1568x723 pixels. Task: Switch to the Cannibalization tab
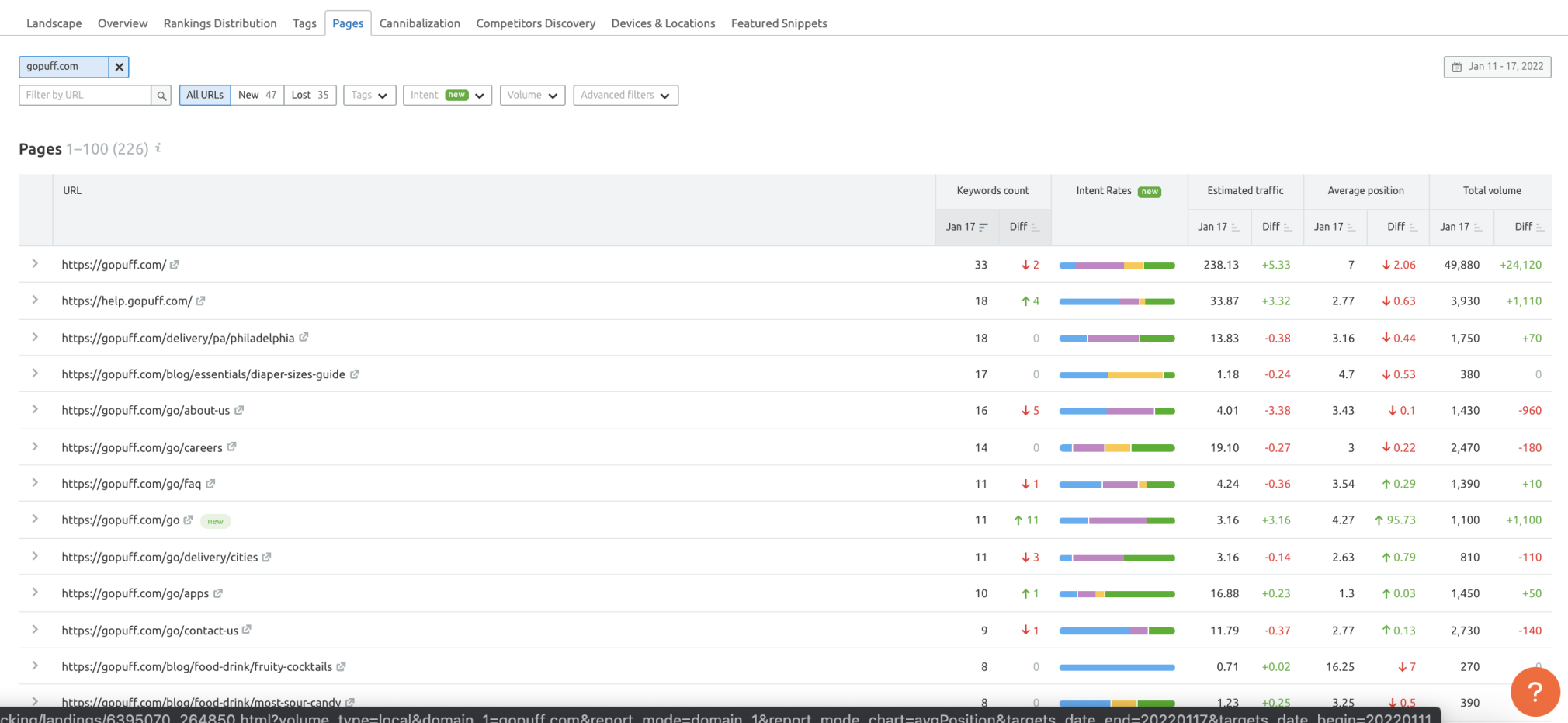419,23
